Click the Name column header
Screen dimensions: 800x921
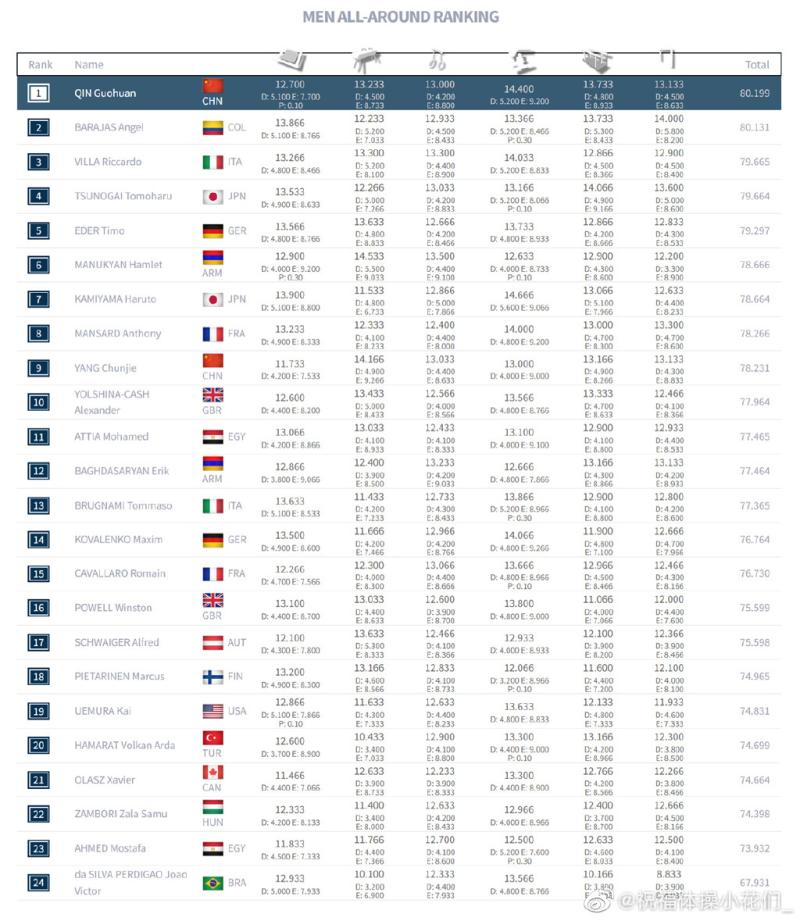pos(89,65)
